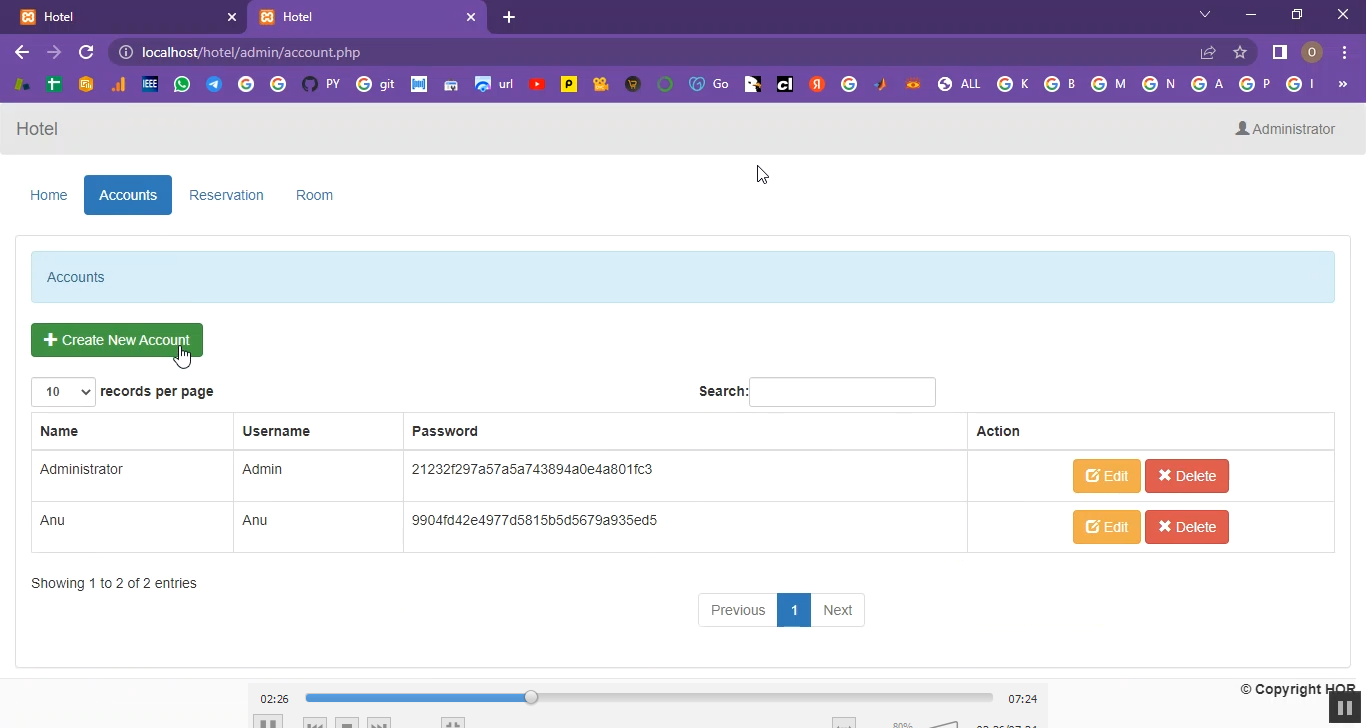Open the WhatsApp bookmark
Viewport: 1366px width, 728px height.
click(x=182, y=85)
